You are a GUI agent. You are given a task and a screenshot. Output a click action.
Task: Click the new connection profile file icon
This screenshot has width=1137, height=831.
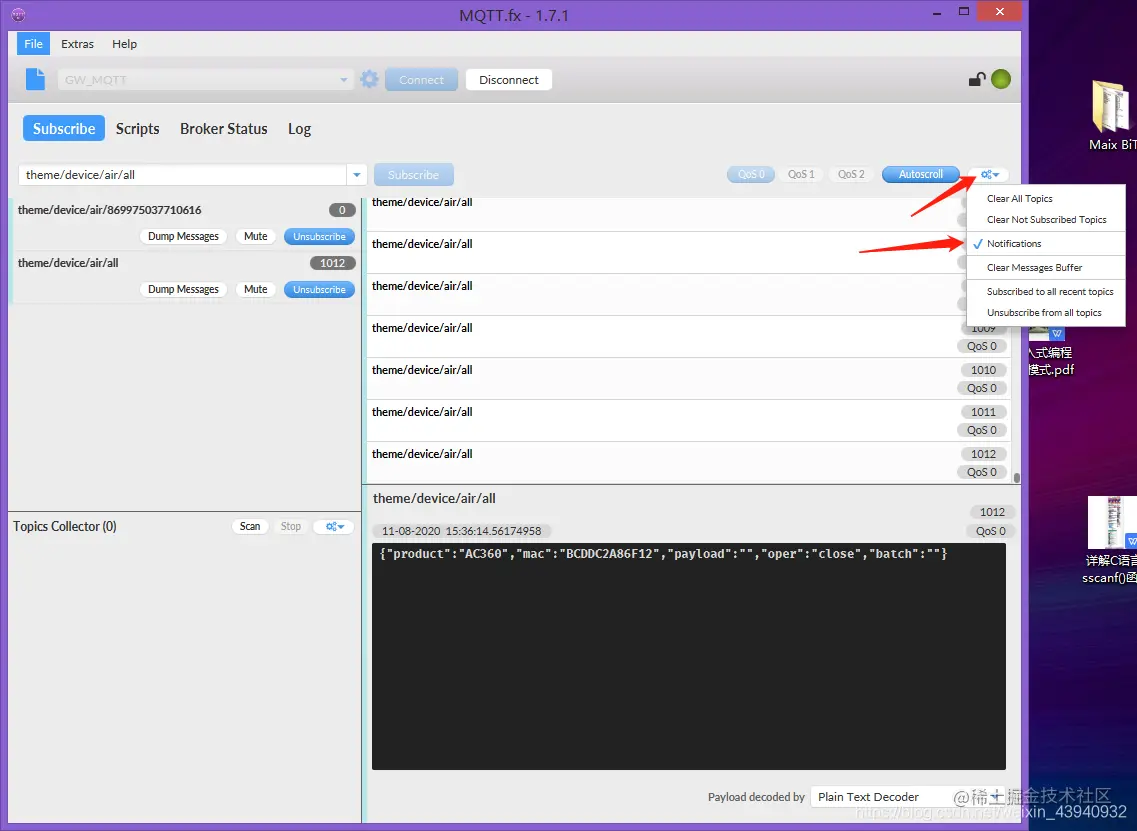tap(35, 79)
